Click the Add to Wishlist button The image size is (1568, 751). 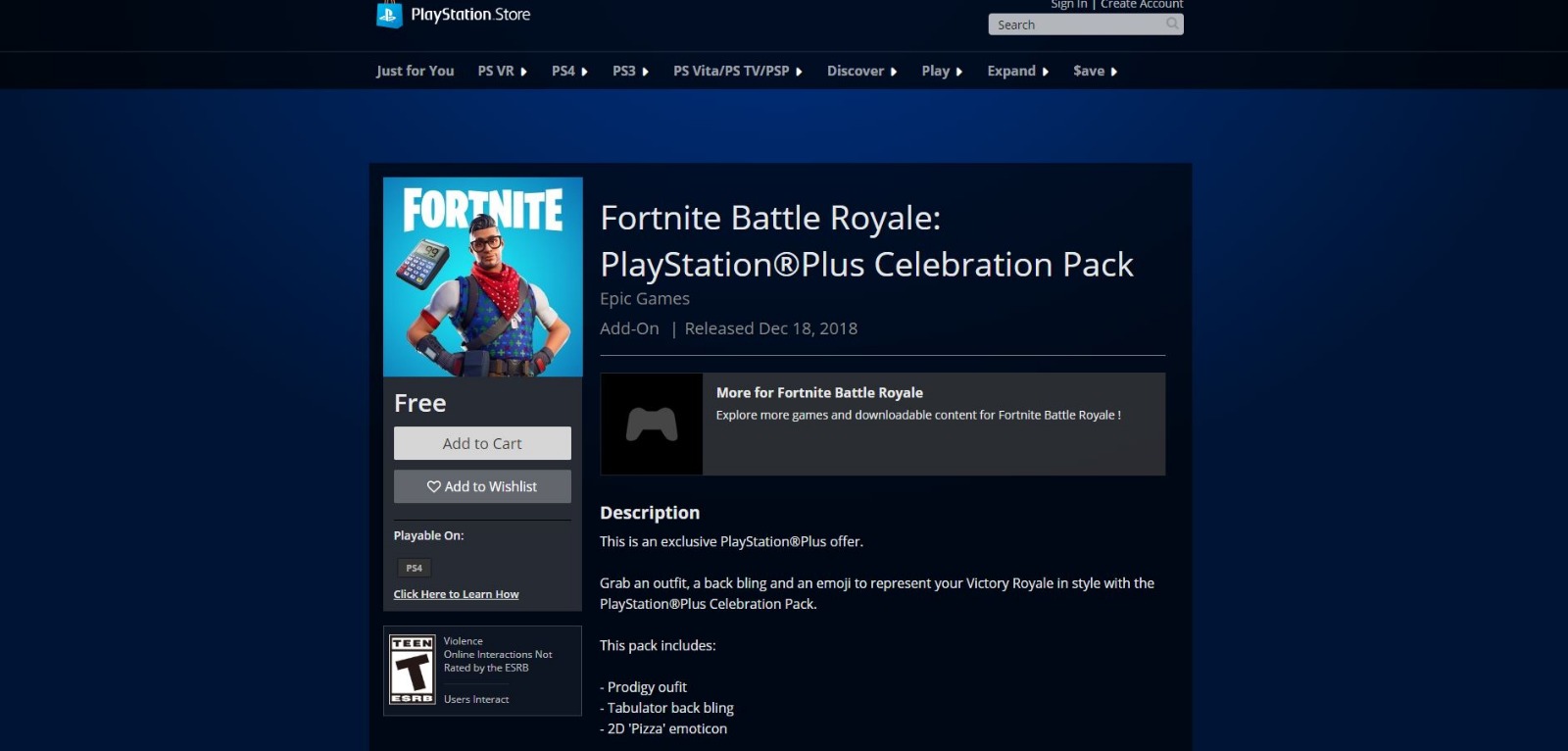tap(482, 486)
